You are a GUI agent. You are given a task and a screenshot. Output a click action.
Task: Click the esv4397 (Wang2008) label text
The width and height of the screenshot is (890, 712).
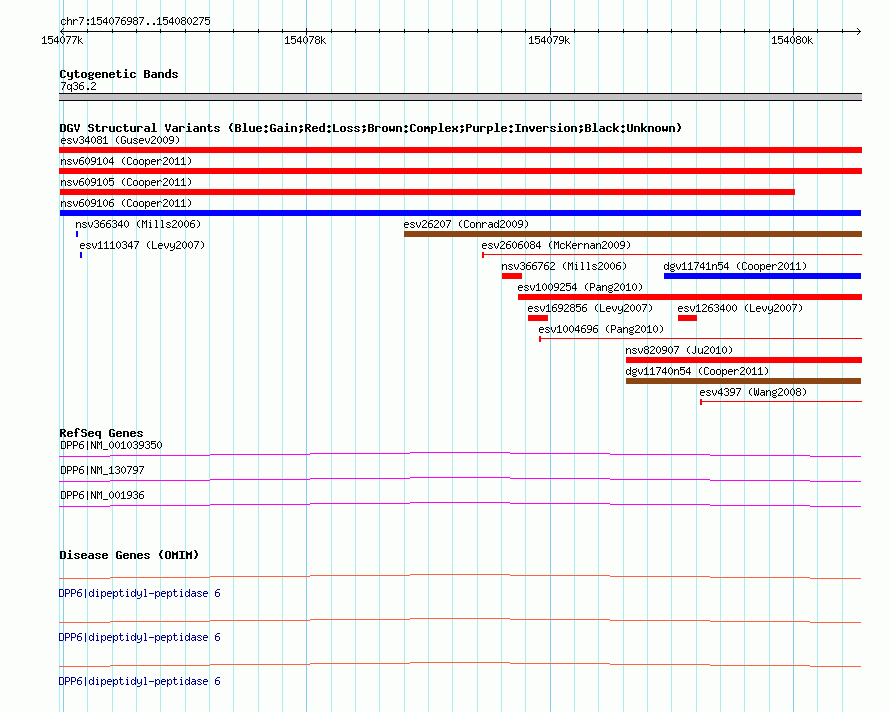point(753,392)
